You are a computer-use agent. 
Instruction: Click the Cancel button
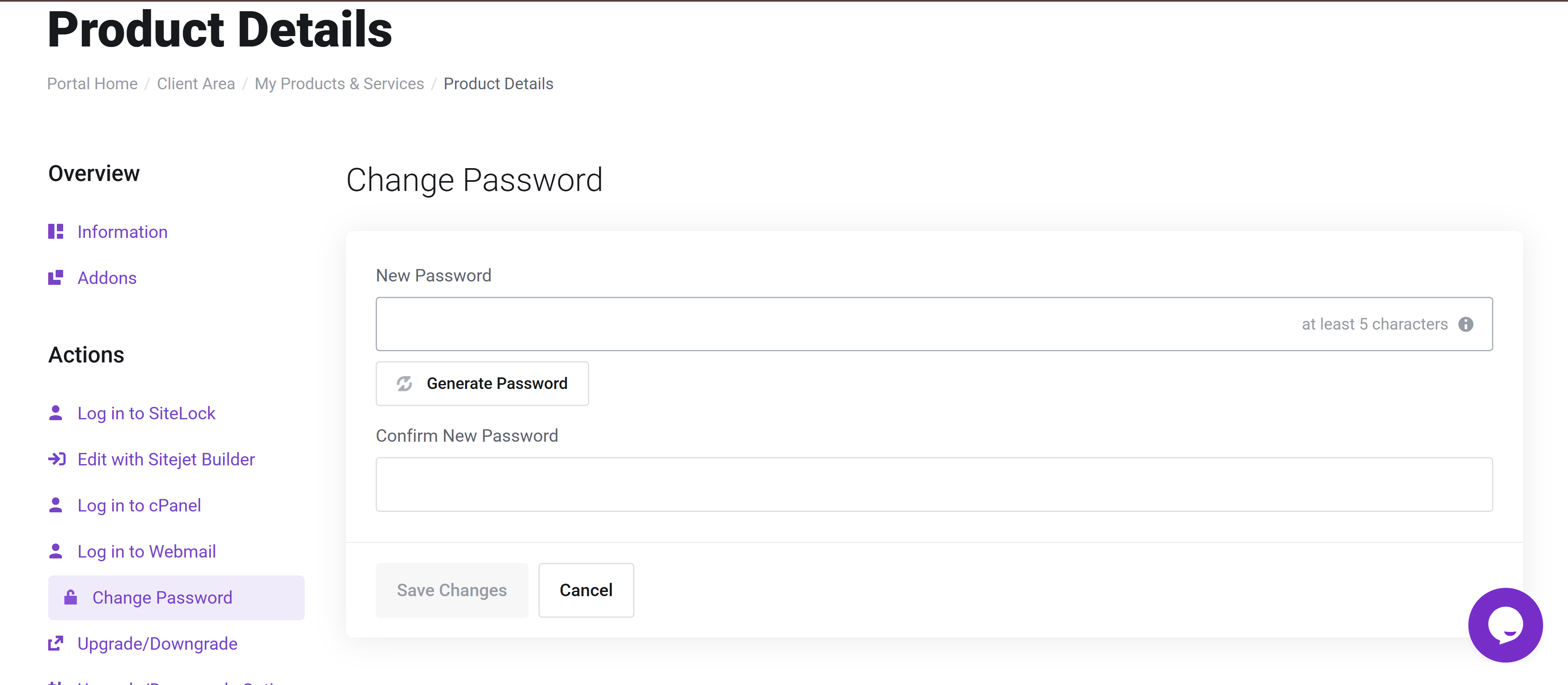click(586, 590)
